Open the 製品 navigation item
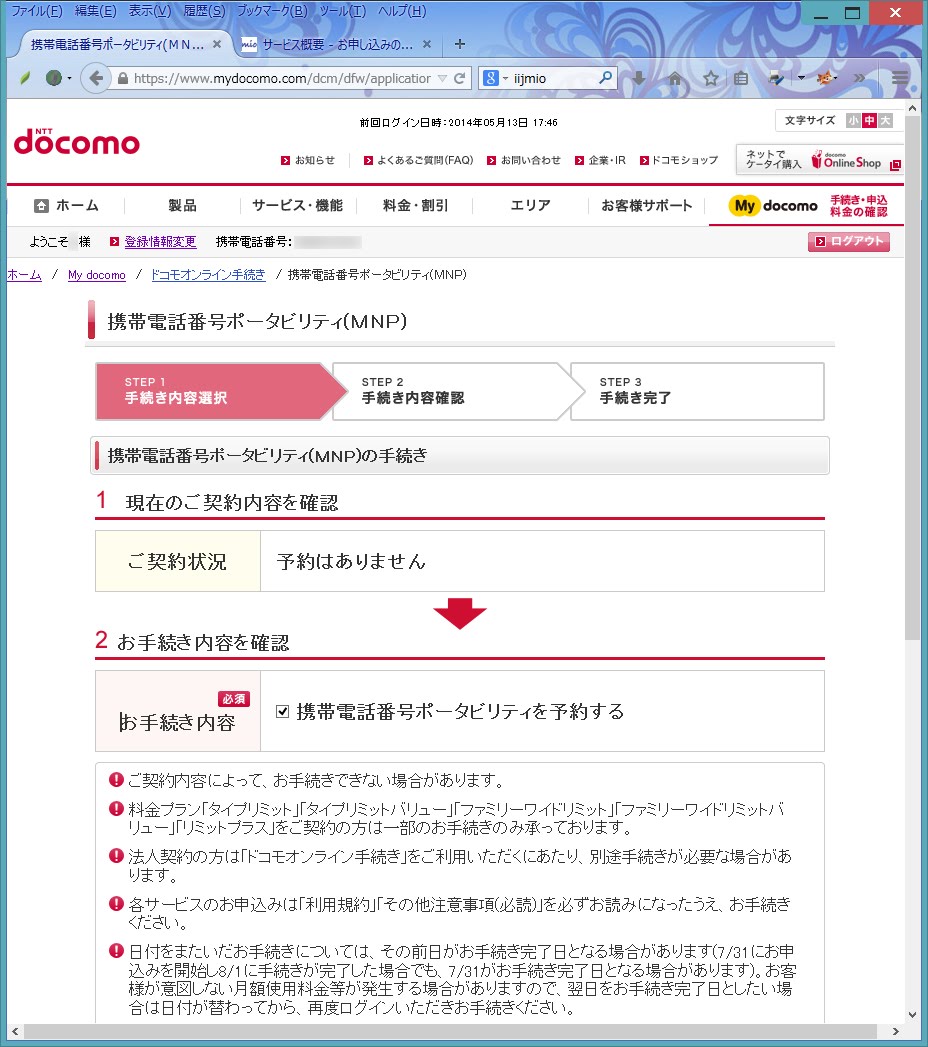This screenshot has height=1047, width=928. pyautogui.click(x=182, y=206)
